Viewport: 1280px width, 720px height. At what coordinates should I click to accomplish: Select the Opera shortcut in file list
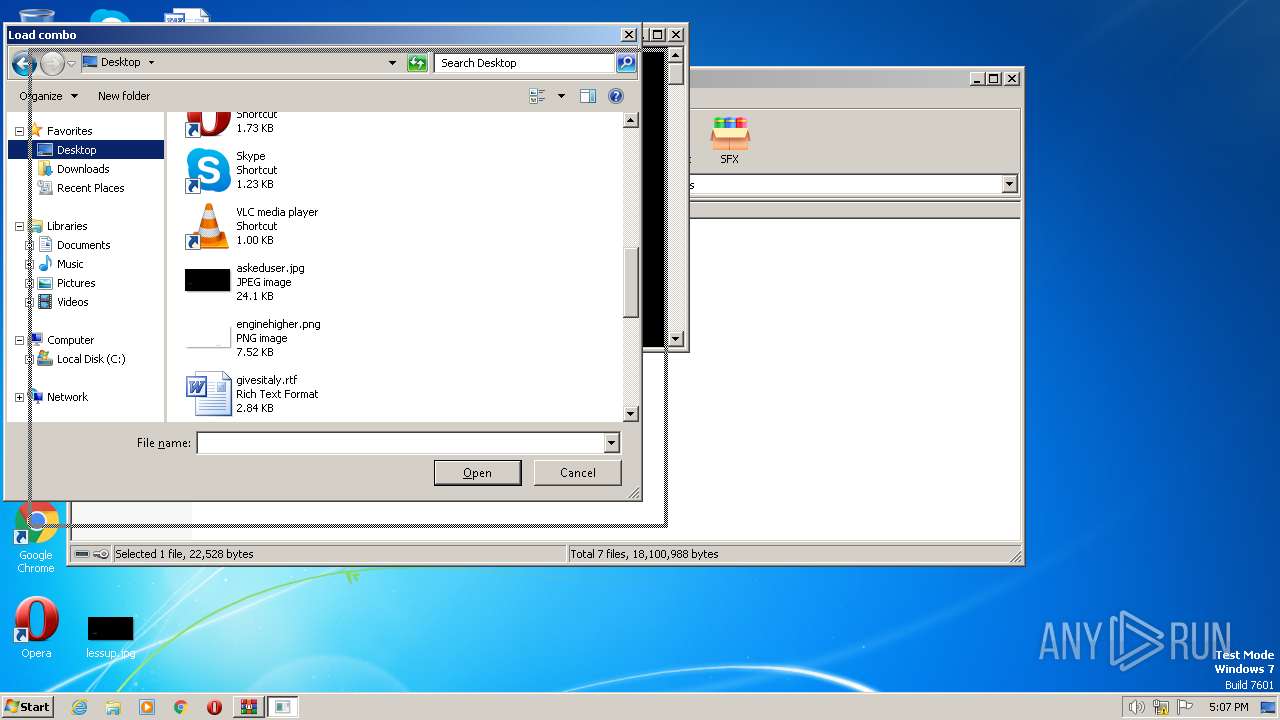(x=208, y=123)
